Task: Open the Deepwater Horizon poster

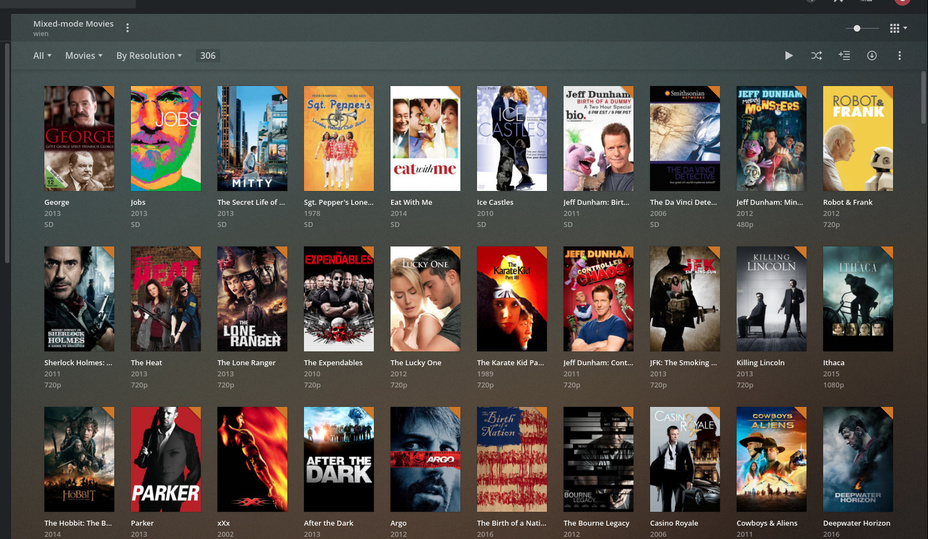Action: click(858, 459)
